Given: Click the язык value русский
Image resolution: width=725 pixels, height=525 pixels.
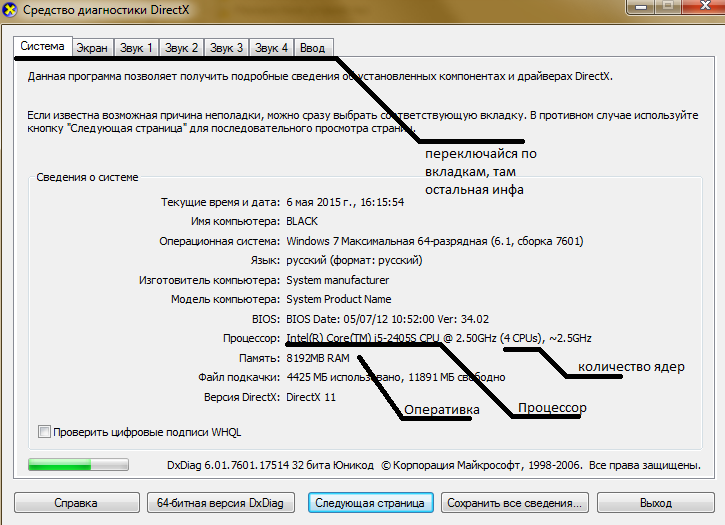Looking at the screenshot, I should pos(354,260).
